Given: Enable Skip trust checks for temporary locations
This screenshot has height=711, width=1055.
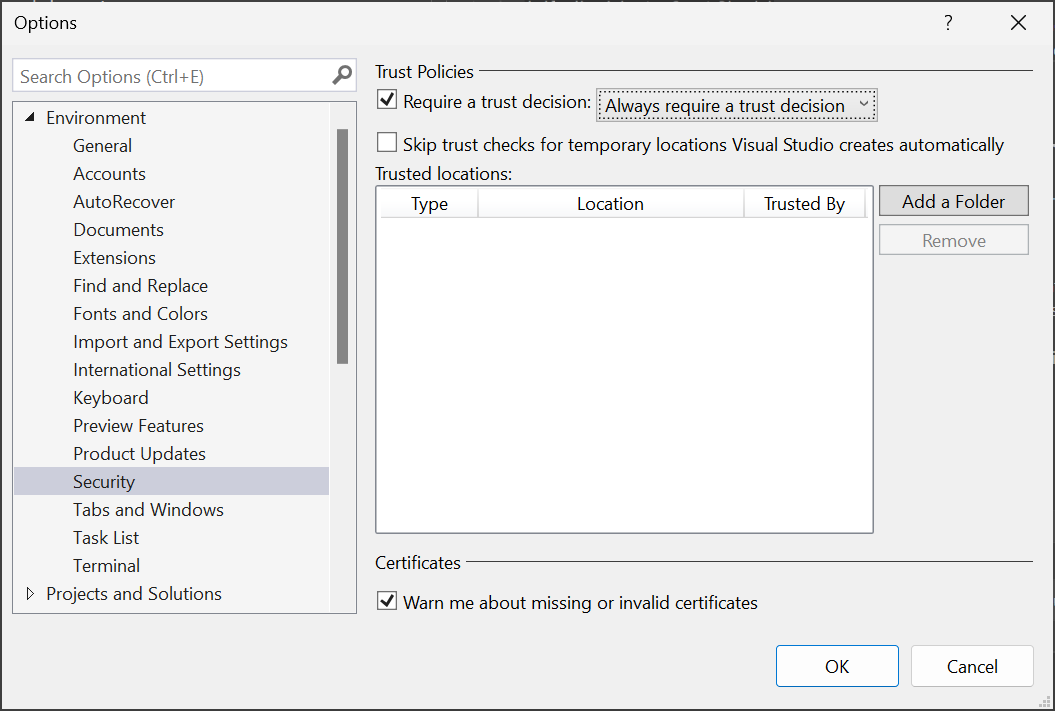Looking at the screenshot, I should (387, 142).
